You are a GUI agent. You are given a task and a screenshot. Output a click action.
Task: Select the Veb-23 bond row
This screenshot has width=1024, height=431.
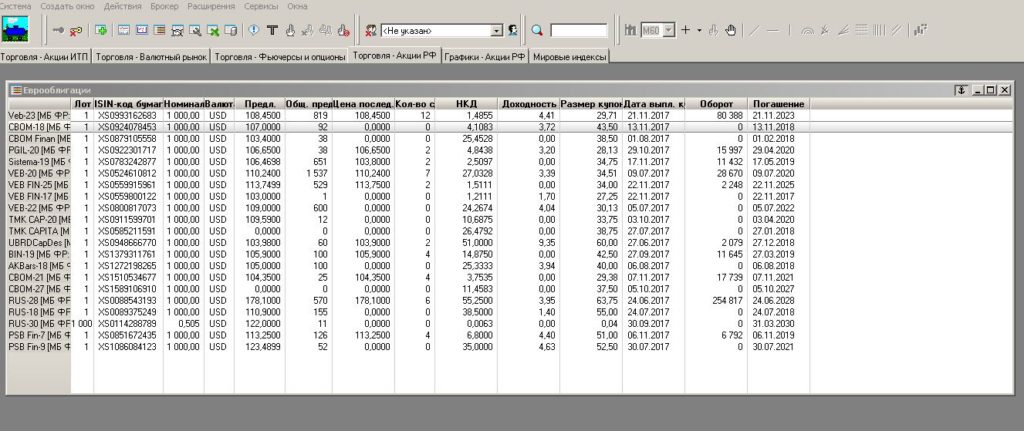pos(509,115)
